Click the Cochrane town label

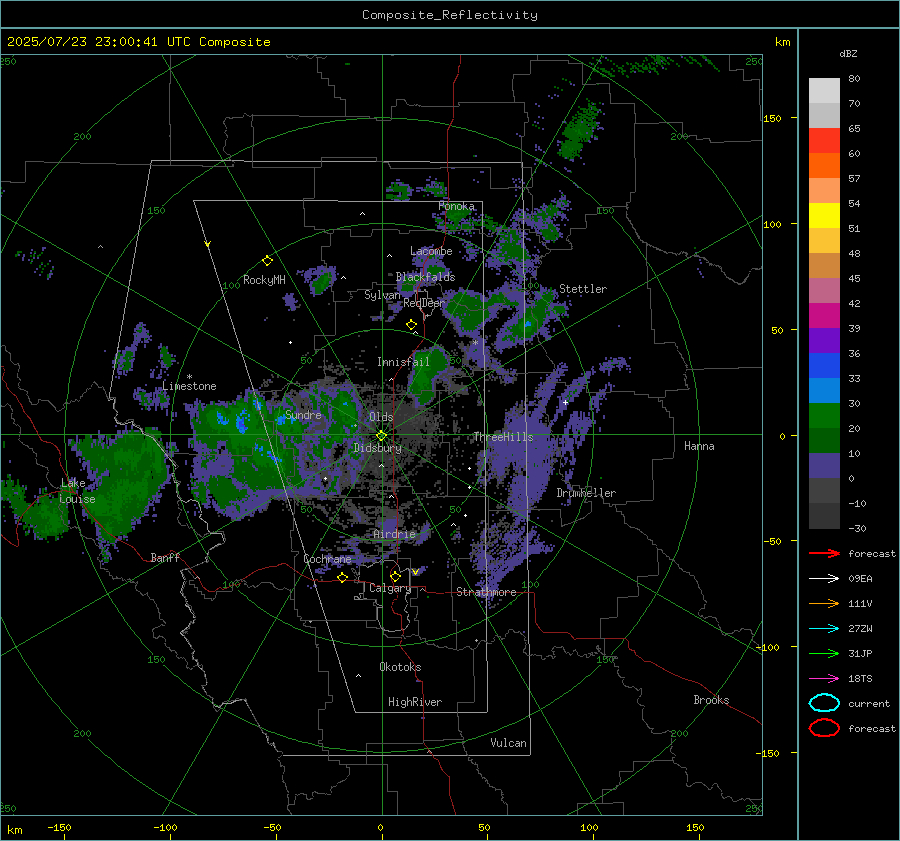[x=327, y=559]
